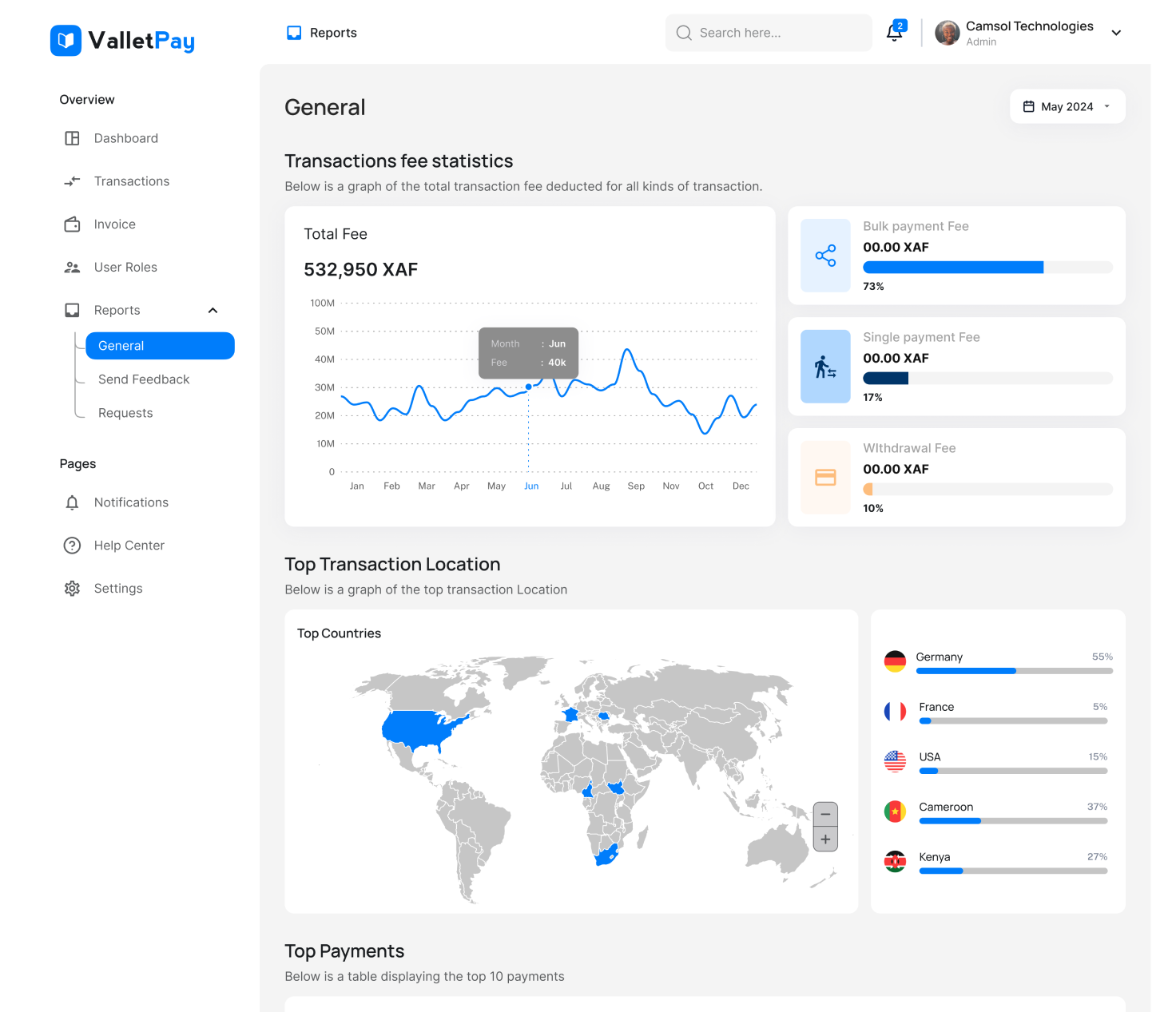Click the map zoom-in button

click(825, 839)
